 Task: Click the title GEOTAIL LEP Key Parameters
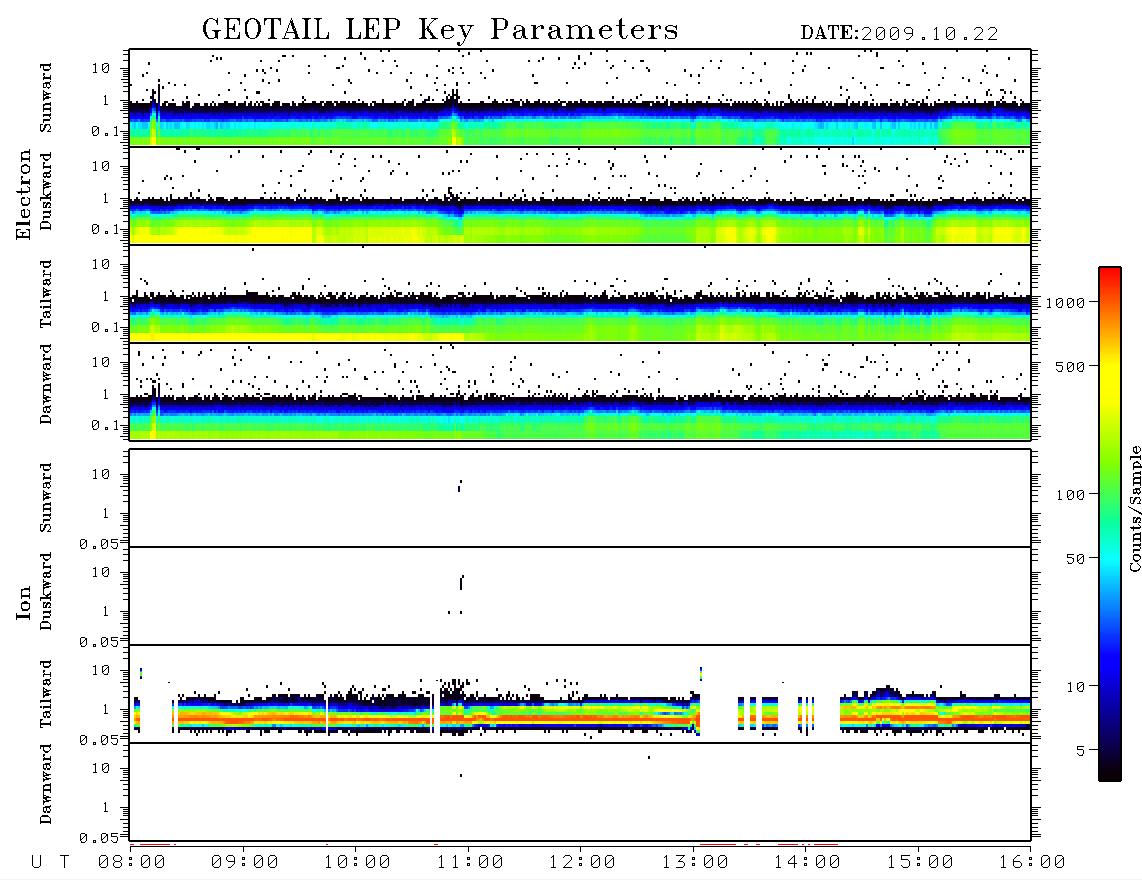point(440,30)
